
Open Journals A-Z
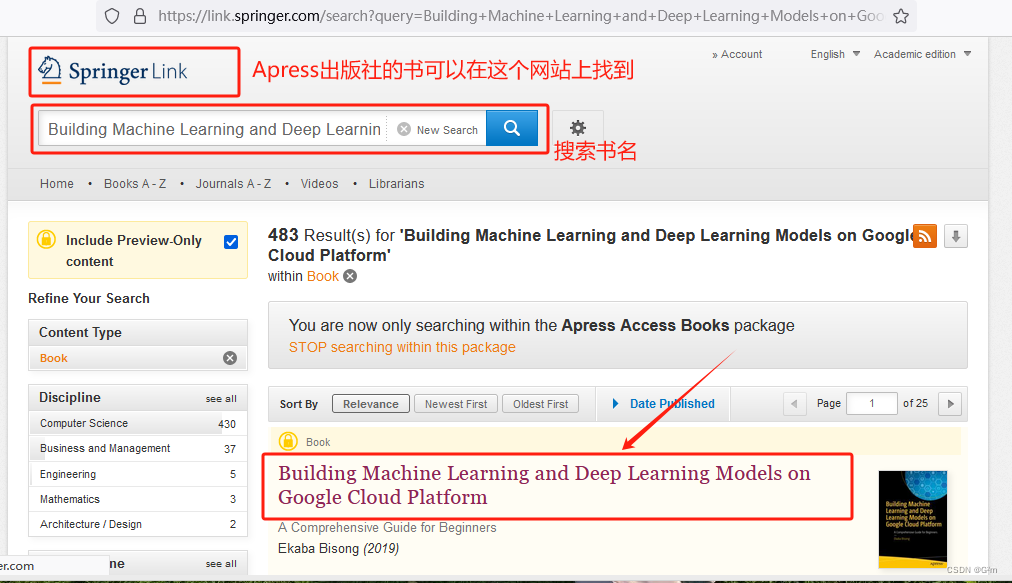coord(233,184)
